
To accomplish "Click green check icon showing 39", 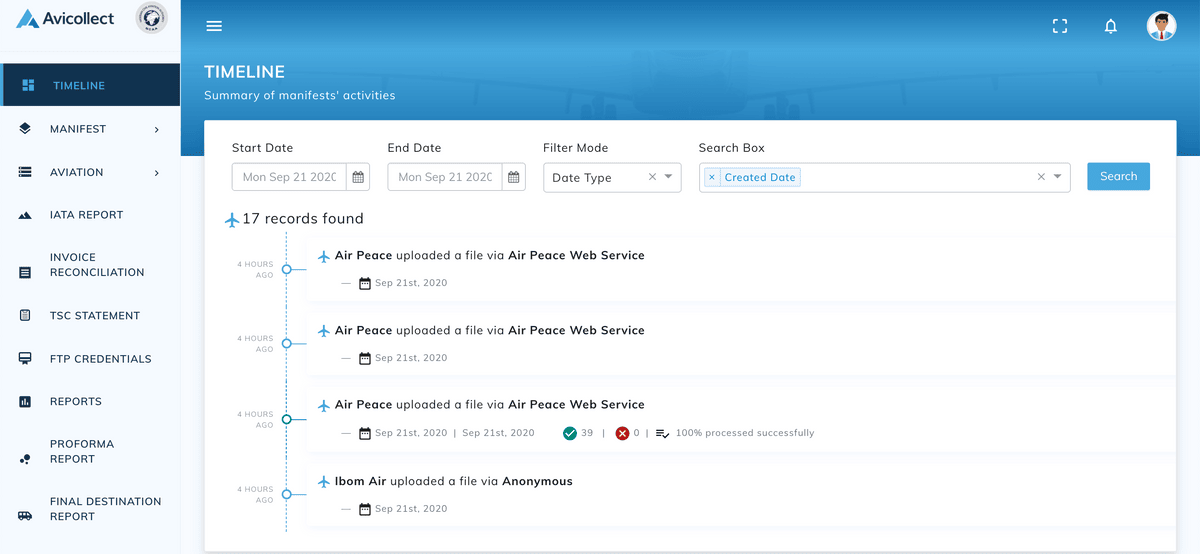I will (x=570, y=433).
